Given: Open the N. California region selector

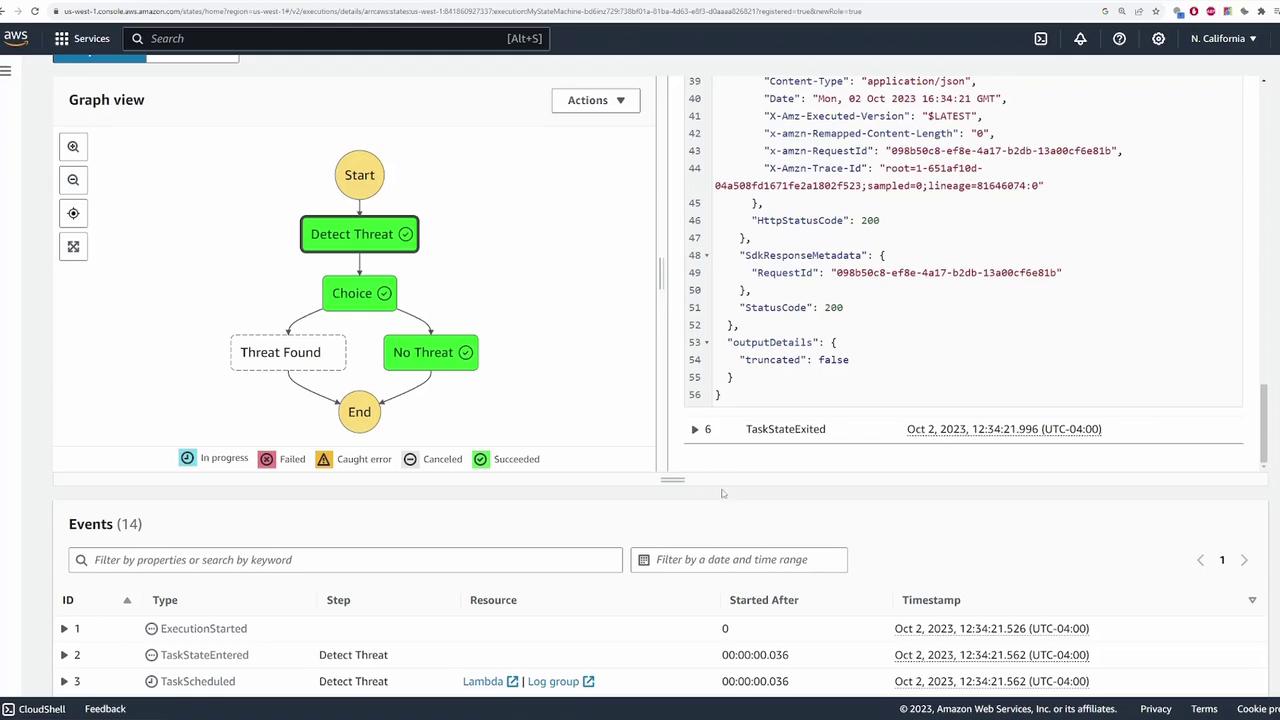Looking at the screenshot, I should [x=1223, y=39].
